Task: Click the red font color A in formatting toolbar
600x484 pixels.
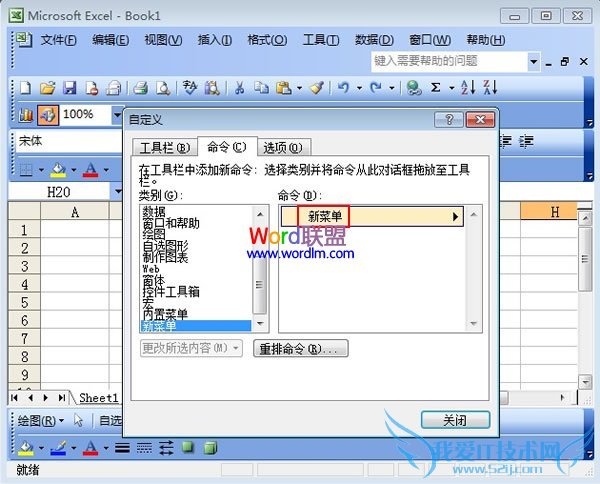Action: point(91,169)
